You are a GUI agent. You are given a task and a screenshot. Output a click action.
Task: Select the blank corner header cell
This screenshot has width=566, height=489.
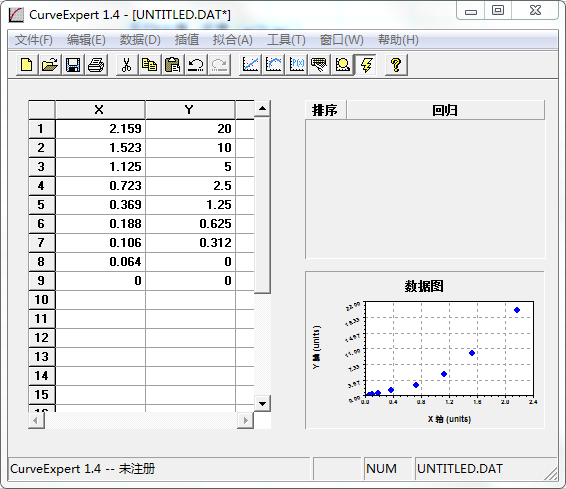pyautogui.click(x=42, y=110)
